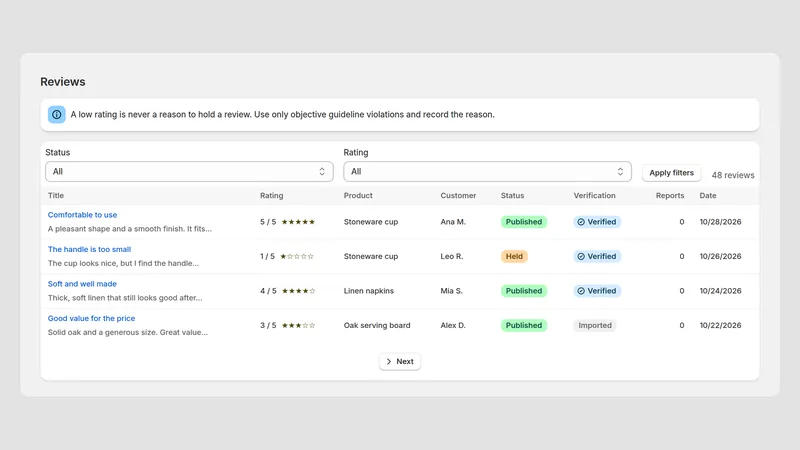Click the Status column header
Image resolution: width=800 pixels, height=450 pixels.
[512, 195]
